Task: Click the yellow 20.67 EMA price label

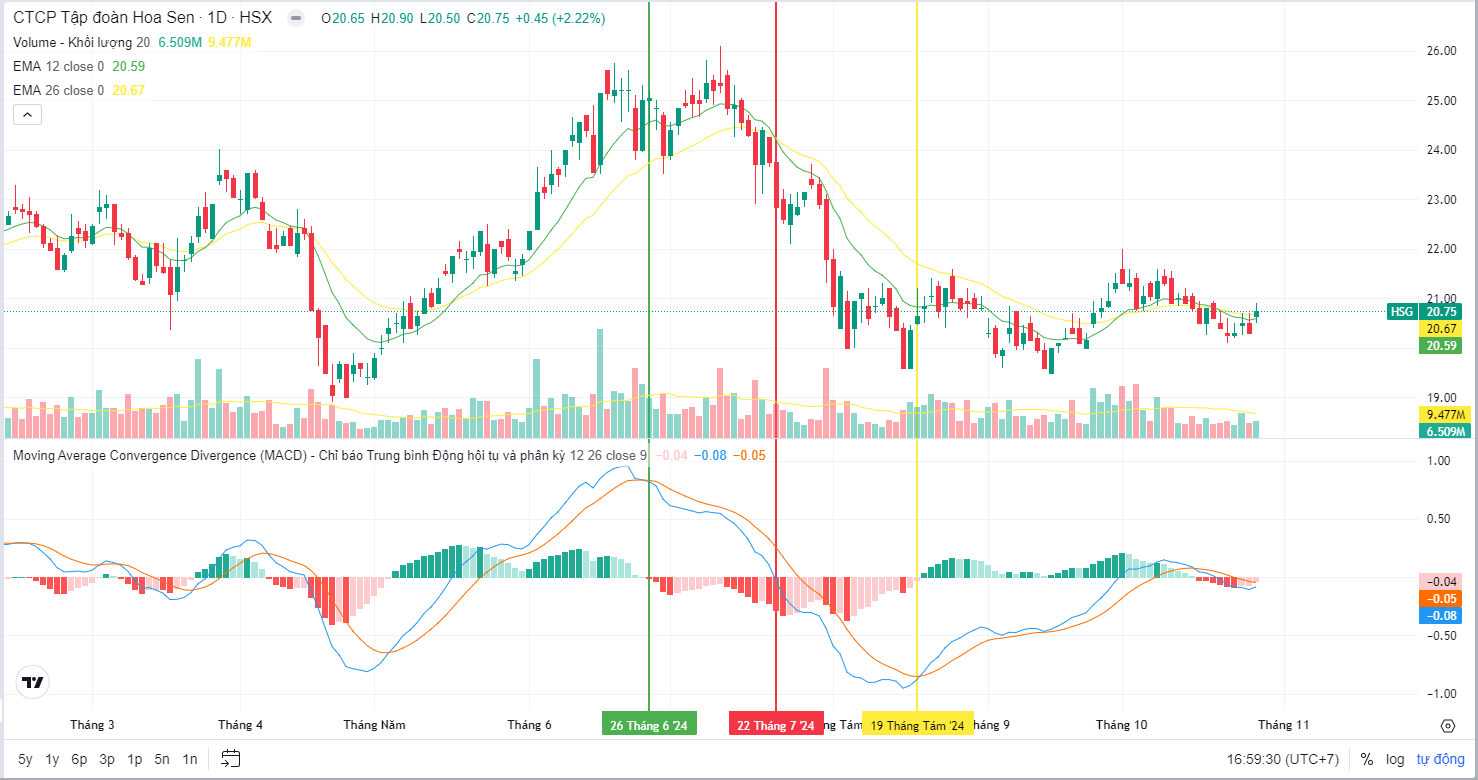Action: click(1441, 329)
